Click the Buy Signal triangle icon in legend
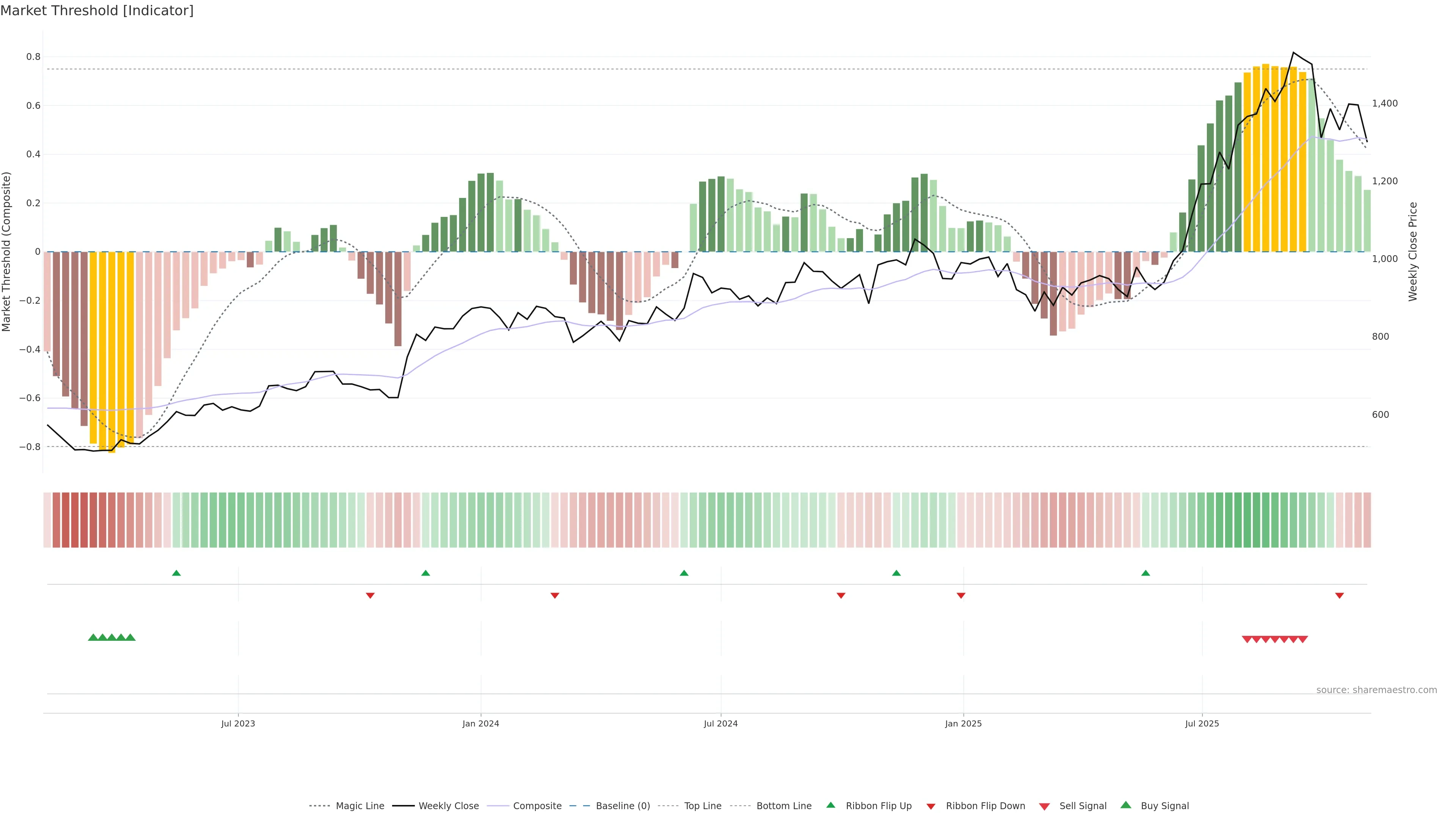 pyautogui.click(x=1125, y=805)
